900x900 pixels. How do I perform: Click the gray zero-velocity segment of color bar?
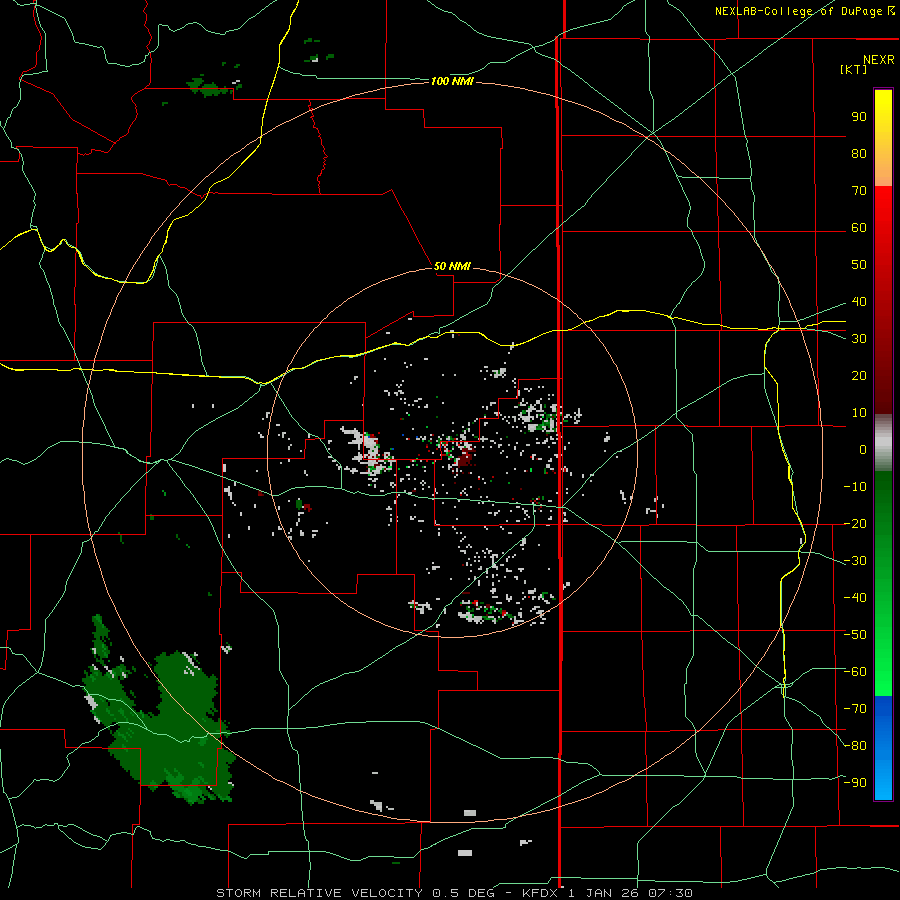point(883,443)
